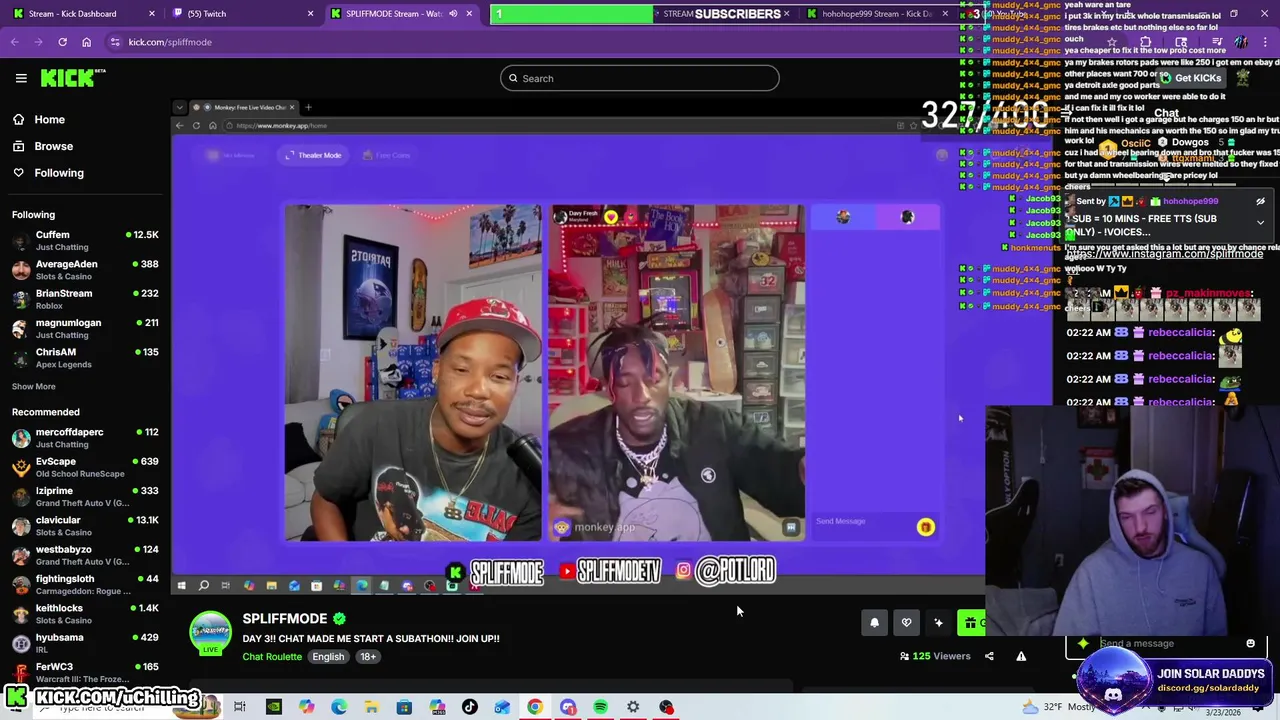Collapse pinned message with chevron
The width and height of the screenshot is (1280, 720).
point(1260,222)
